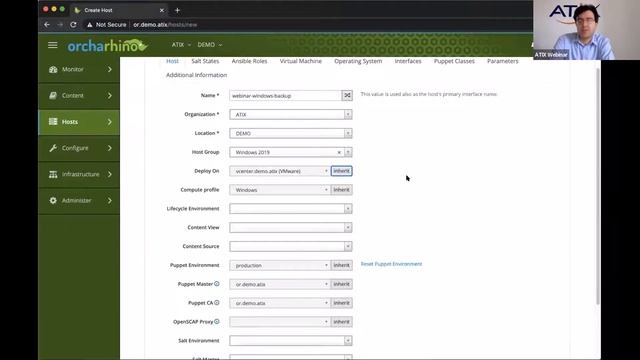Click the page vertical scrollbar
The height and width of the screenshot is (360, 640).
pos(598,188)
